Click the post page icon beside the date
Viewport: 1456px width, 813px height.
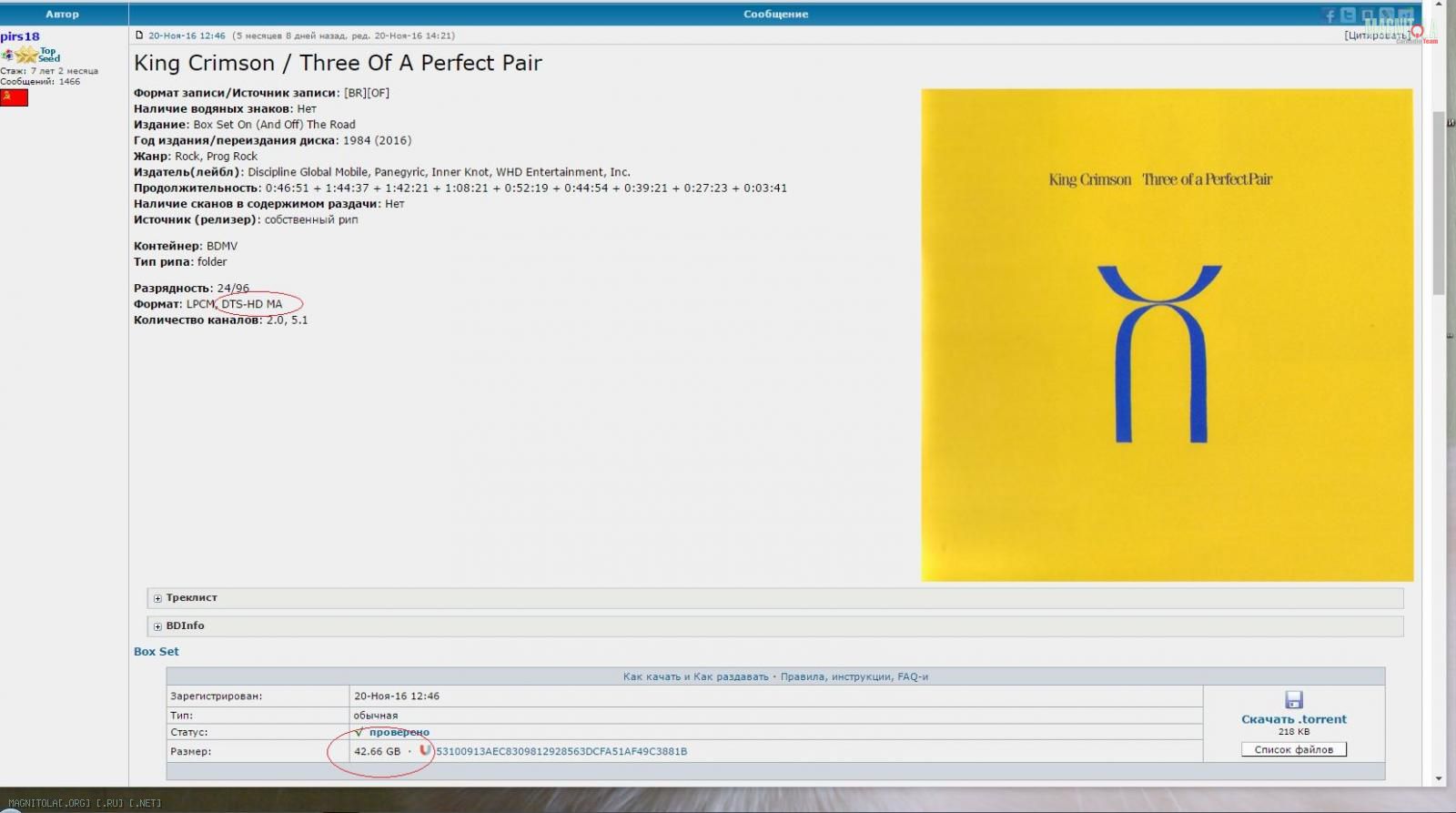coord(139,36)
